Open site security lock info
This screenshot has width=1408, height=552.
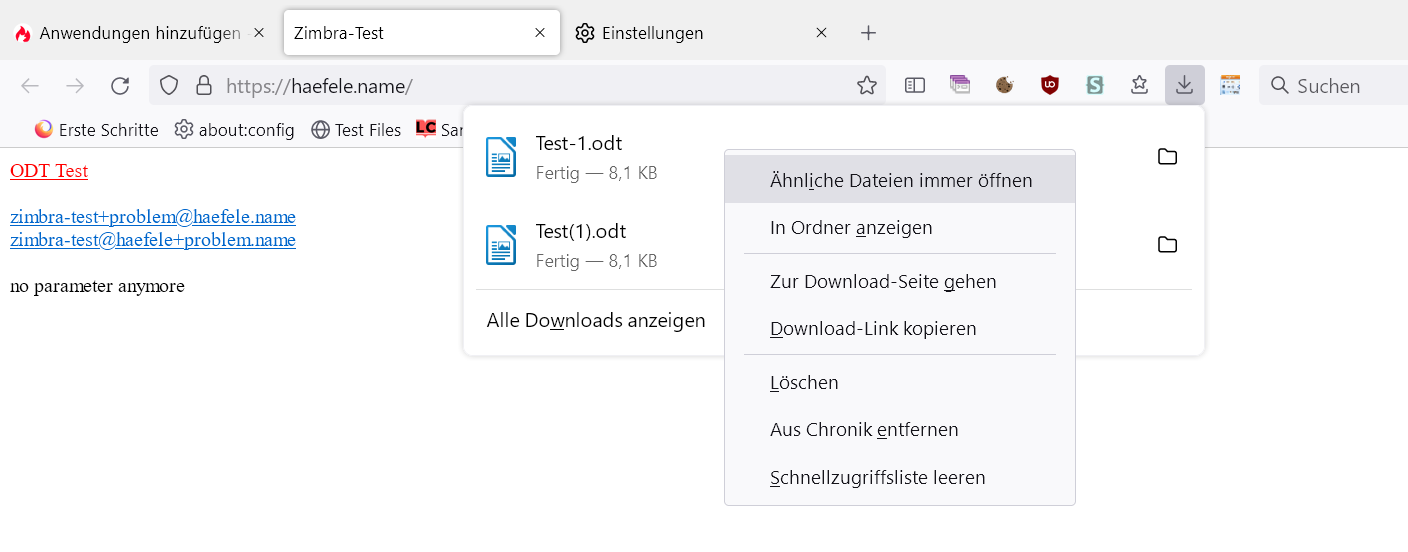[204, 86]
